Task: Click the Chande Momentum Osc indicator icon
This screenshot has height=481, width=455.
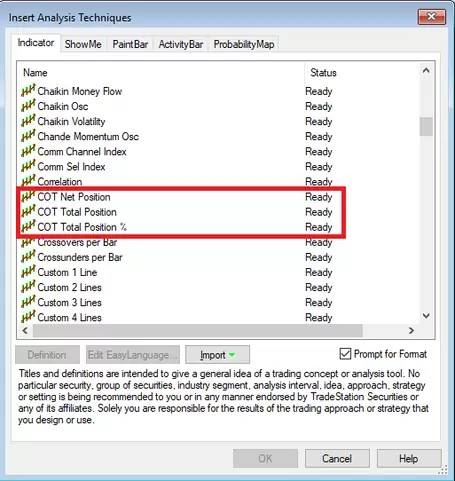Action: click(28, 136)
